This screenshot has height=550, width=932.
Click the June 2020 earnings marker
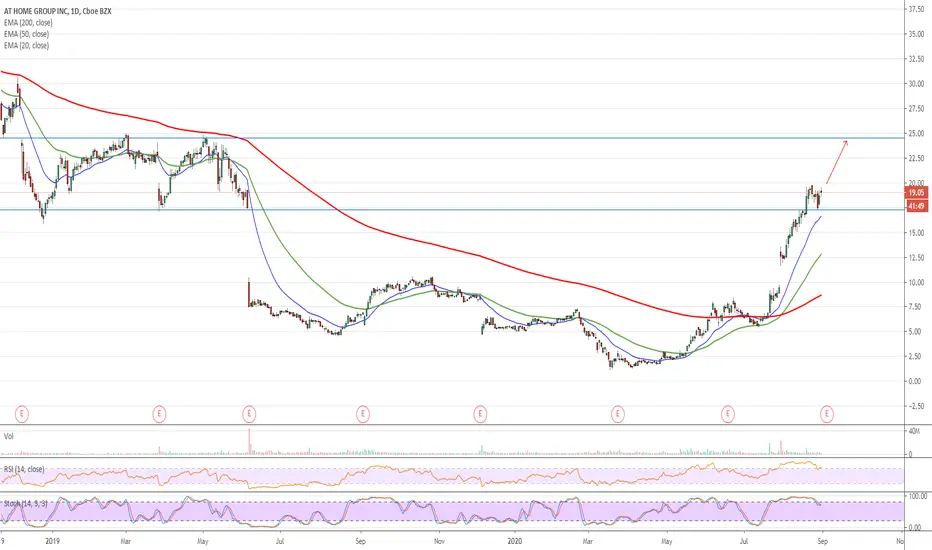pos(728,413)
